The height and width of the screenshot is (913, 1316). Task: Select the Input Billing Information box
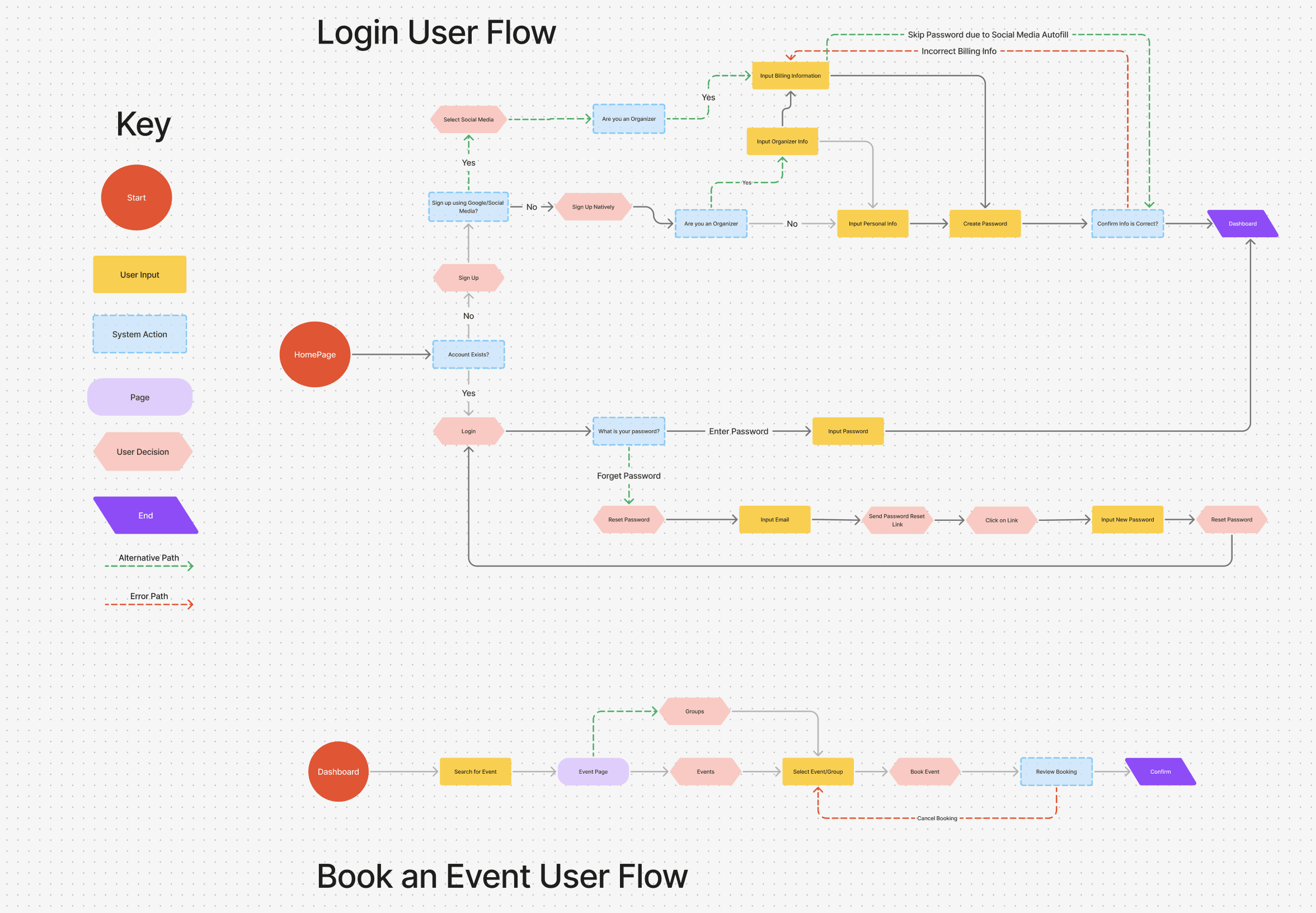(x=789, y=76)
